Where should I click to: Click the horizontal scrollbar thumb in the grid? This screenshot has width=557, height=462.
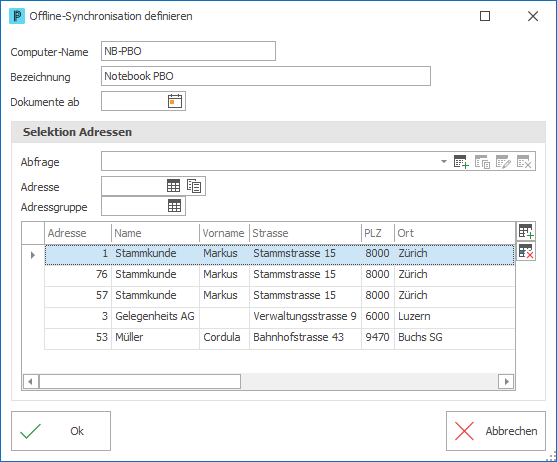point(140,382)
